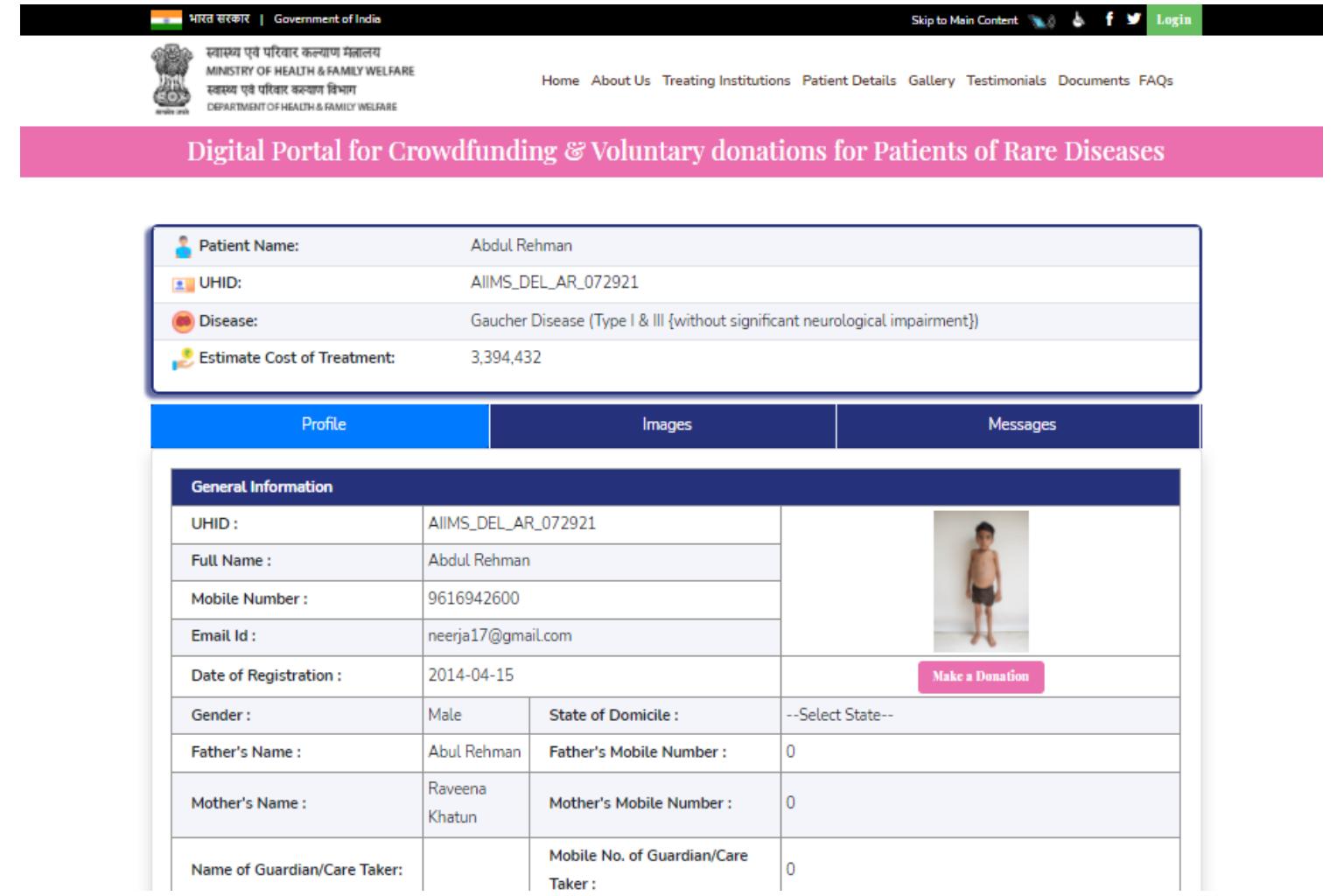
Task: Open the FAQs navigation link
Action: point(1155,80)
